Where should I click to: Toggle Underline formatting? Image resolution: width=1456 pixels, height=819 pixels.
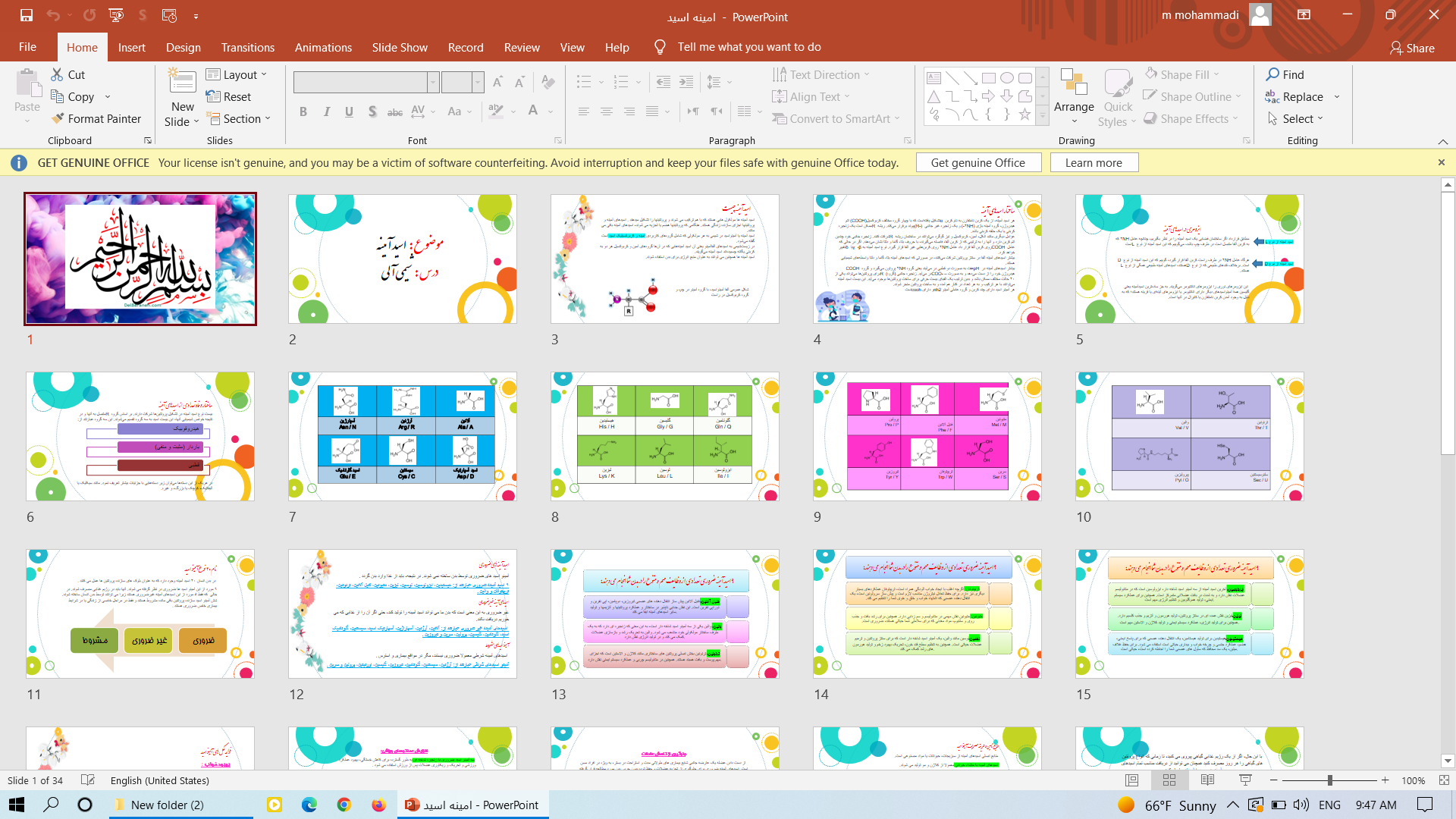point(349,111)
